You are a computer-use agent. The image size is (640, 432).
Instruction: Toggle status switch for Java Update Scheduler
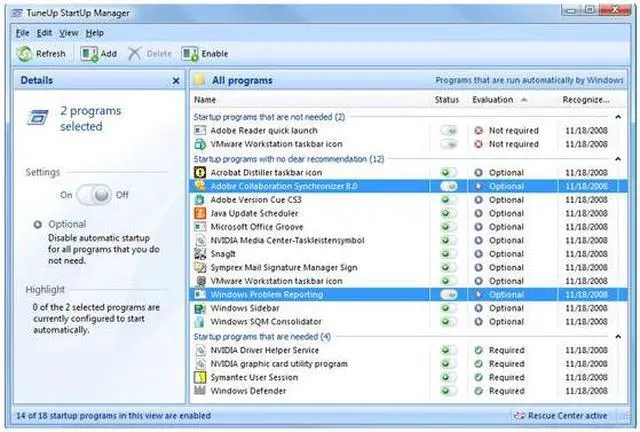449,213
